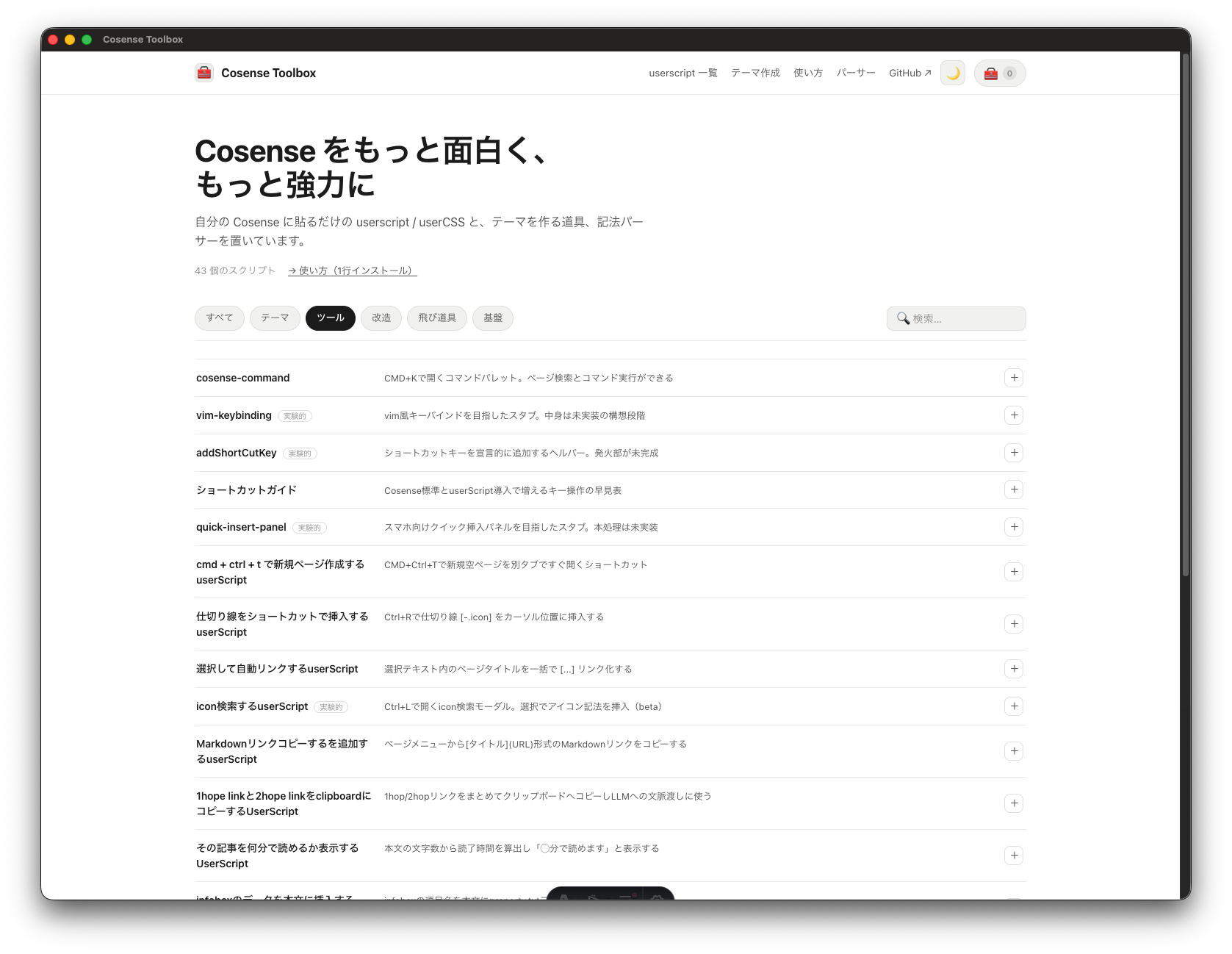Focus the 検索... search field
The height and width of the screenshot is (954, 1232).
(x=957, y=318)
